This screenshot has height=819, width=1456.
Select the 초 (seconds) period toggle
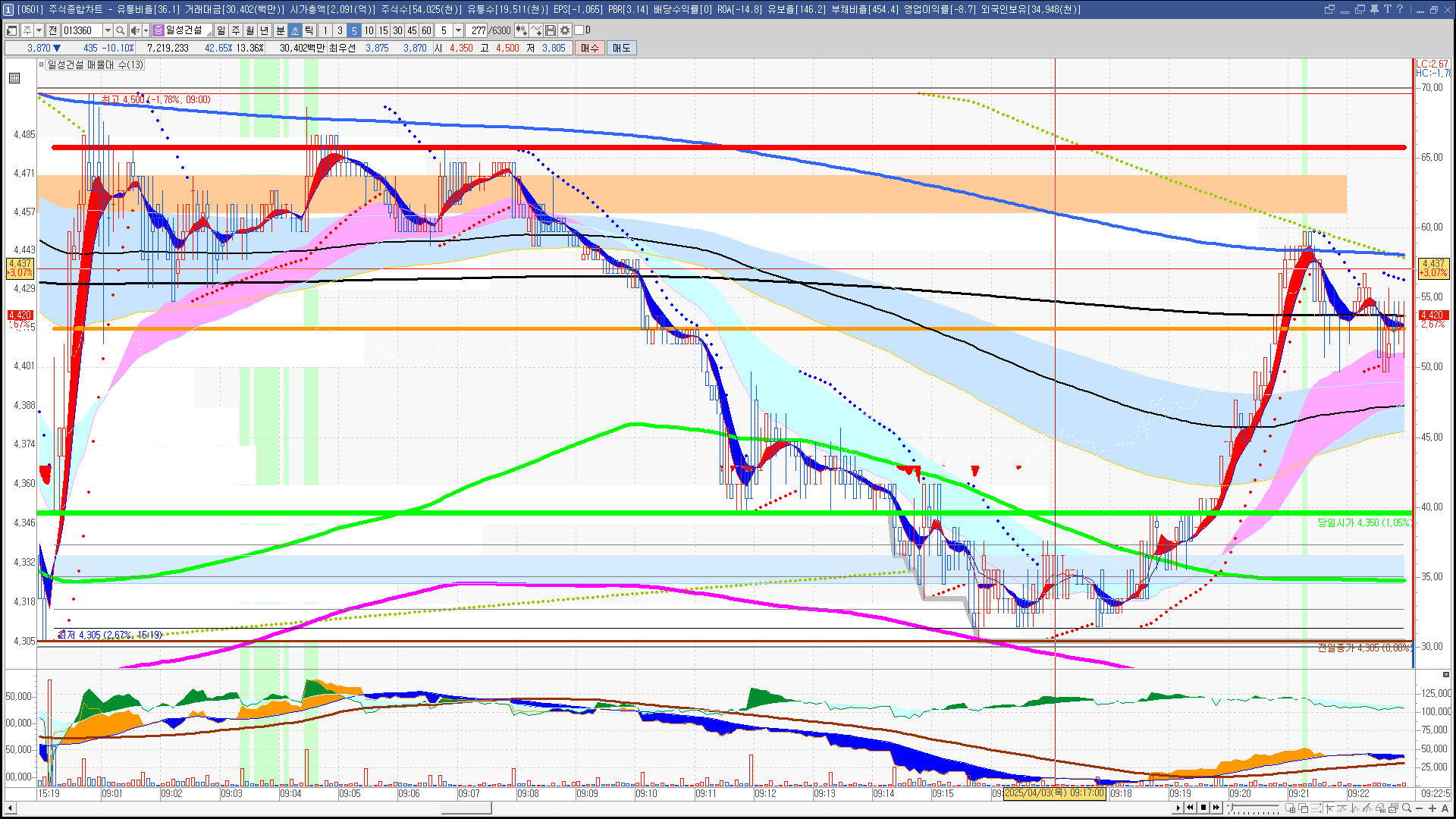click(x=295, y=30)
